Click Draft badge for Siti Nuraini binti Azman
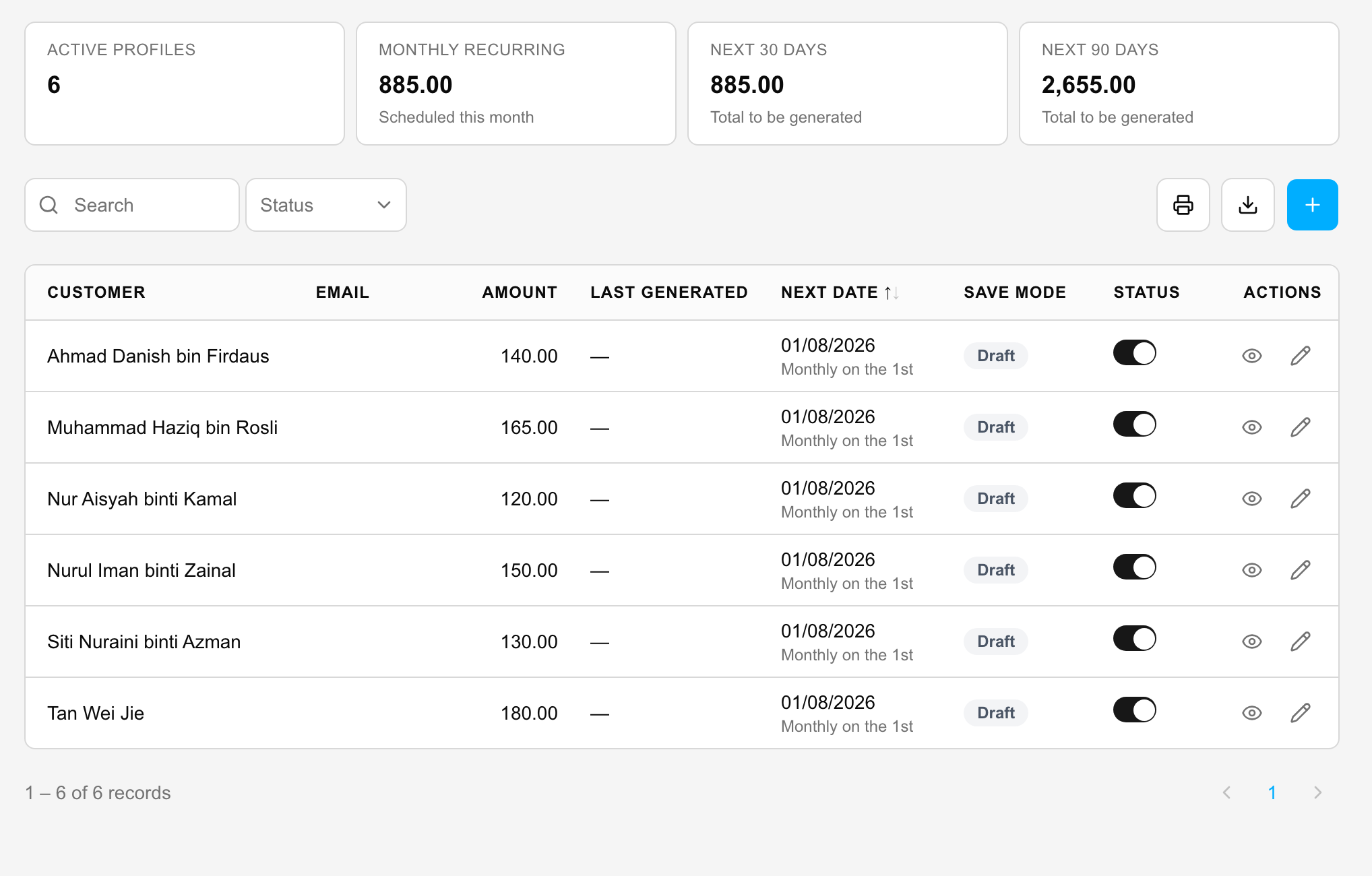This screenshot has height=876, width=1372. point(995,642)
